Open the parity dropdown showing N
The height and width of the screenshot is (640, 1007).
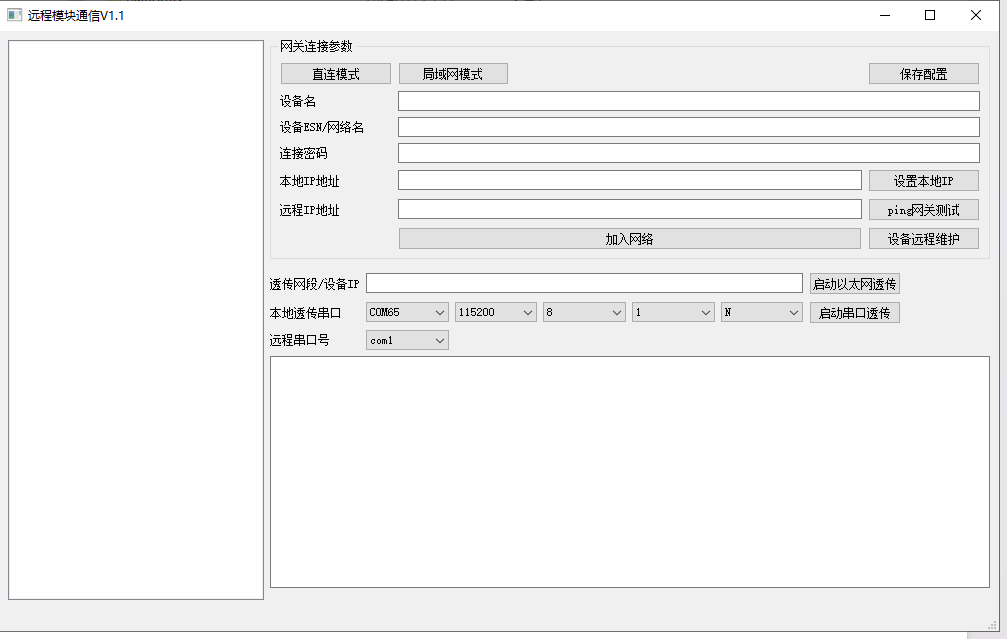point(761,312)
